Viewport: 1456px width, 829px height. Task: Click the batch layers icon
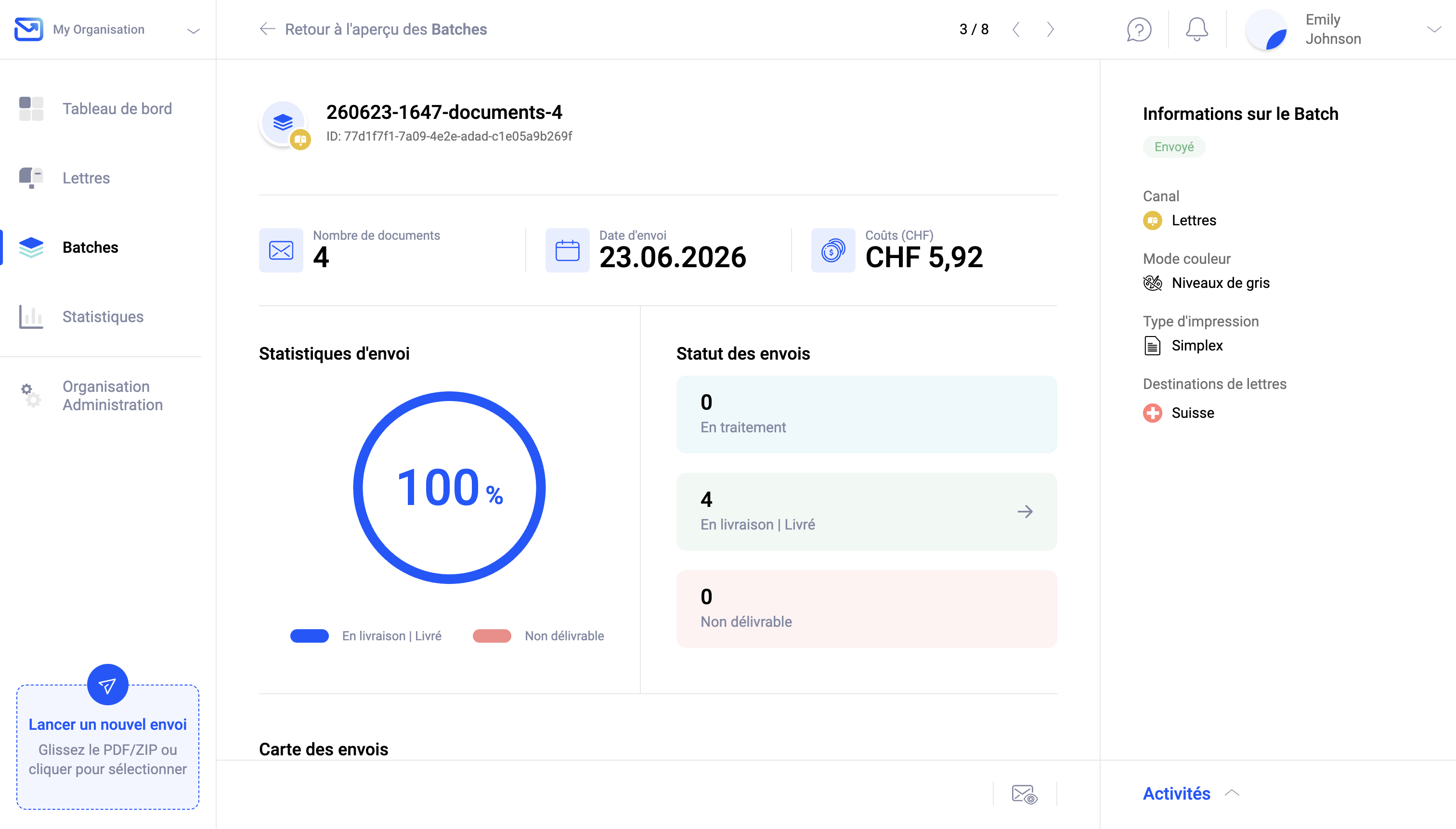click(283, 122)
